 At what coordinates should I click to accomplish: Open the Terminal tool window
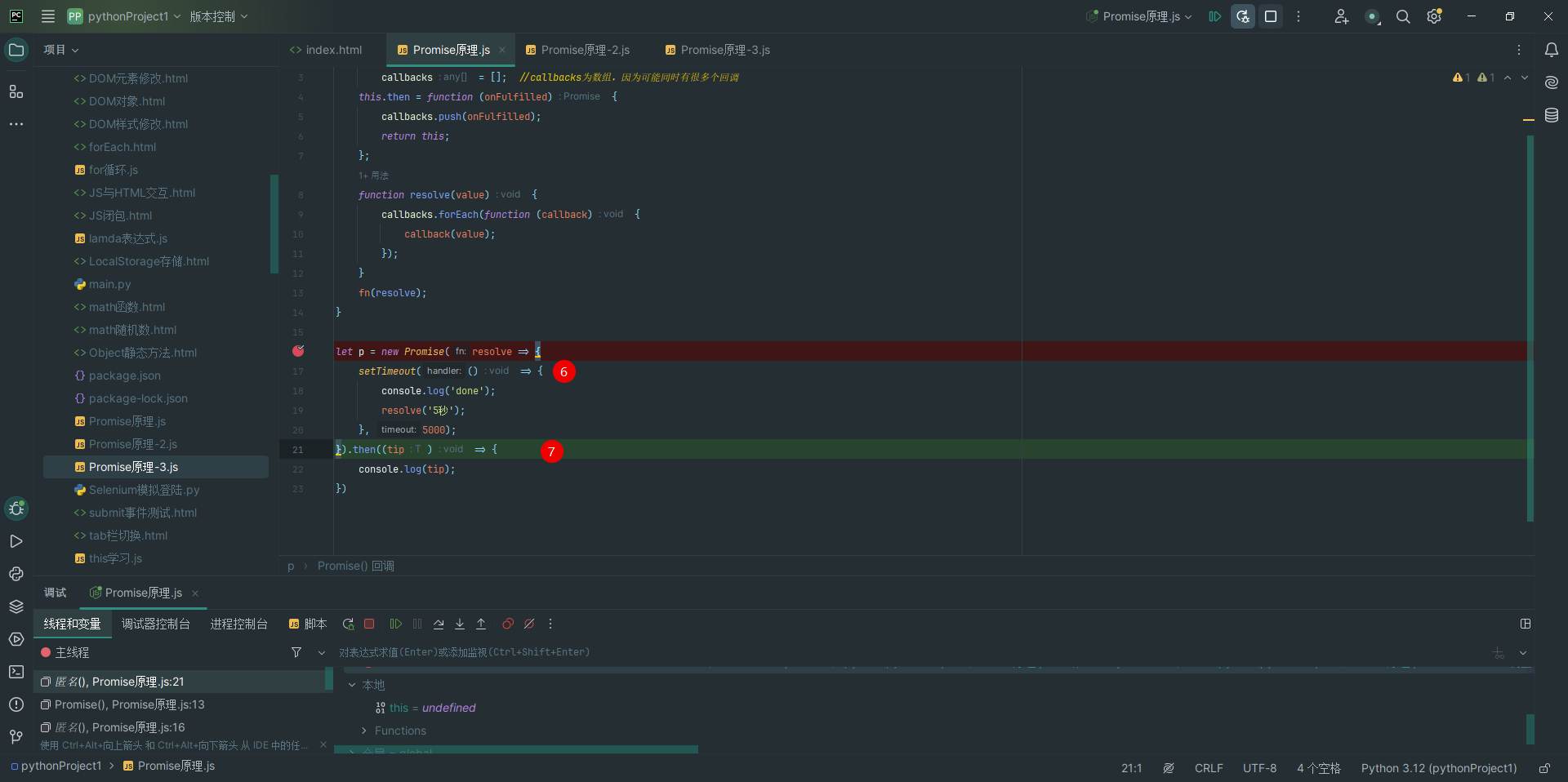pos(16,672)
